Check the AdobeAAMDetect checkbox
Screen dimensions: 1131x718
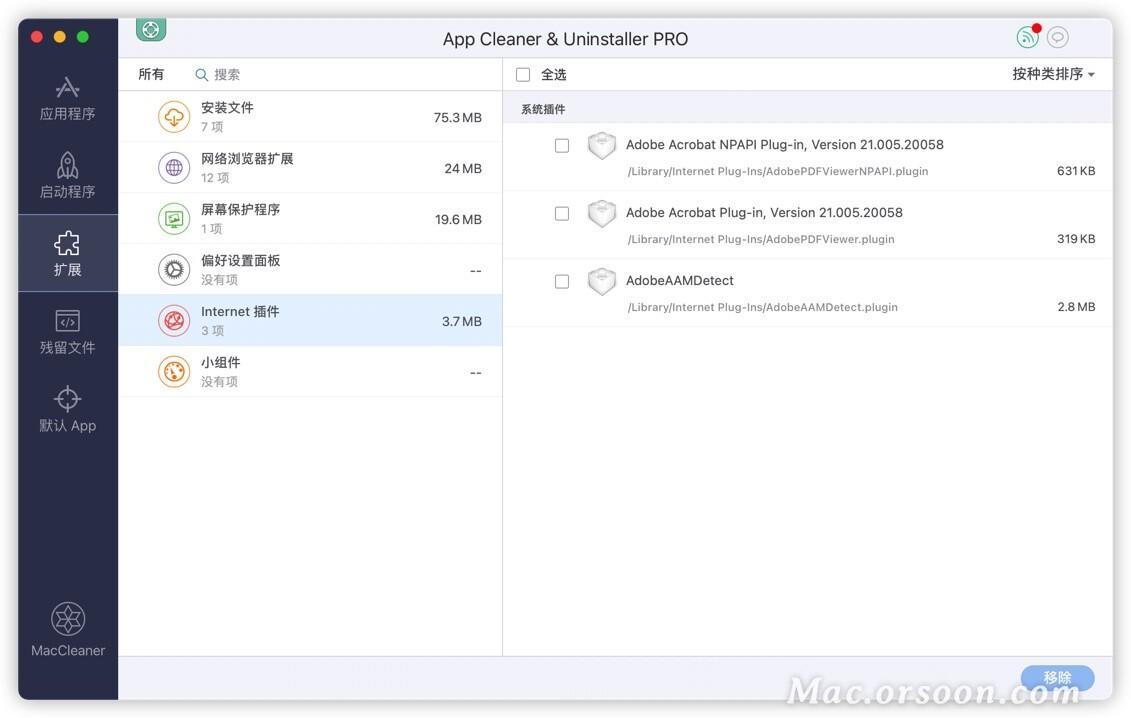(x=562, y=281)
